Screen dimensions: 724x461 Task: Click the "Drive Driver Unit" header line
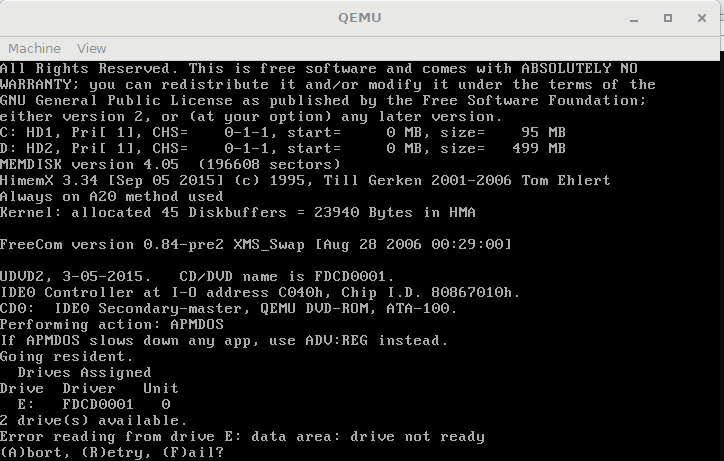pos(89,388)
